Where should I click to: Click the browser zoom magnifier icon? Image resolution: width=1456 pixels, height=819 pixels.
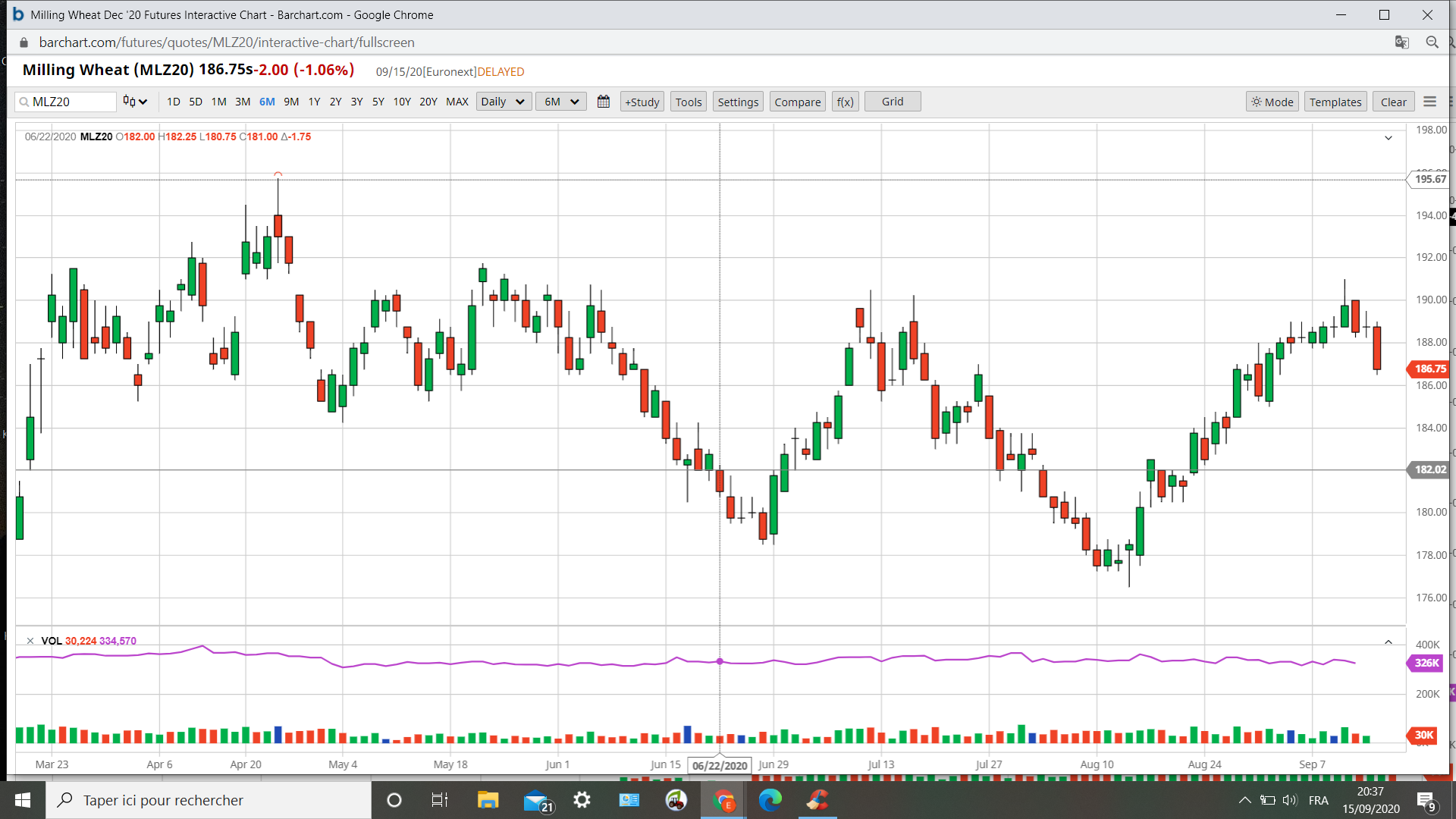(x=1432, y=42)
